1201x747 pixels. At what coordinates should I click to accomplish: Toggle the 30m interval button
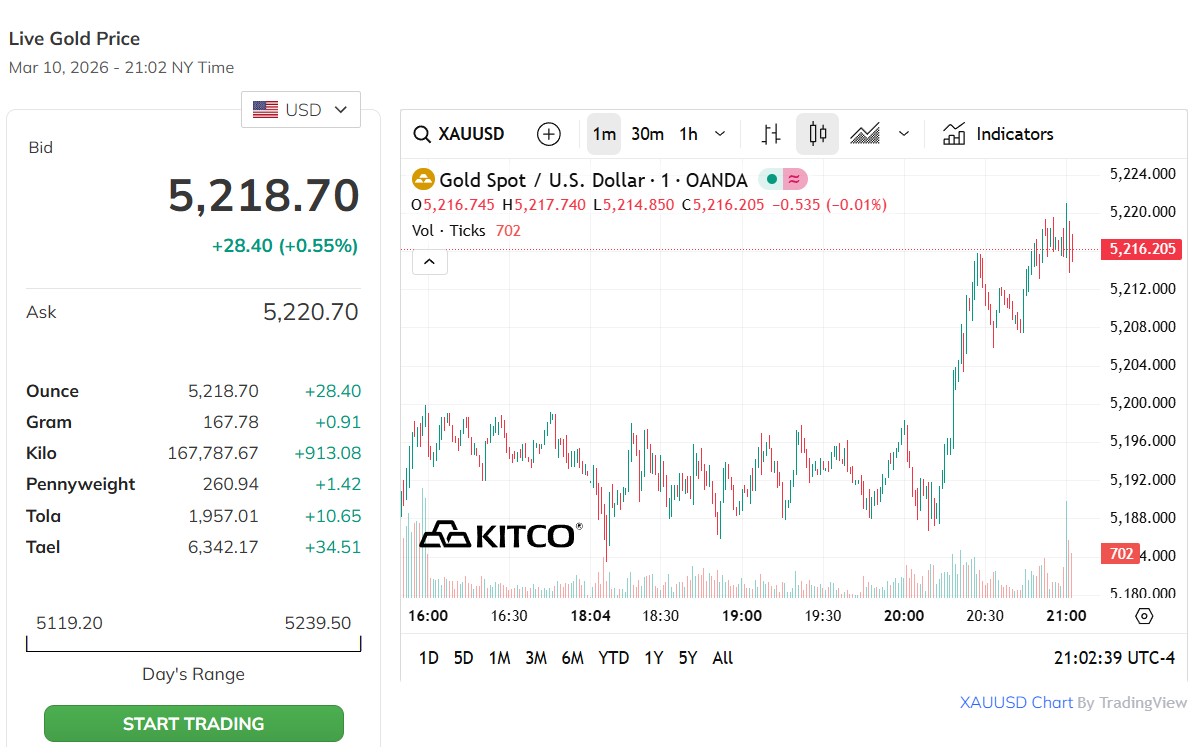pyautogui.click(x=647, y=134)
